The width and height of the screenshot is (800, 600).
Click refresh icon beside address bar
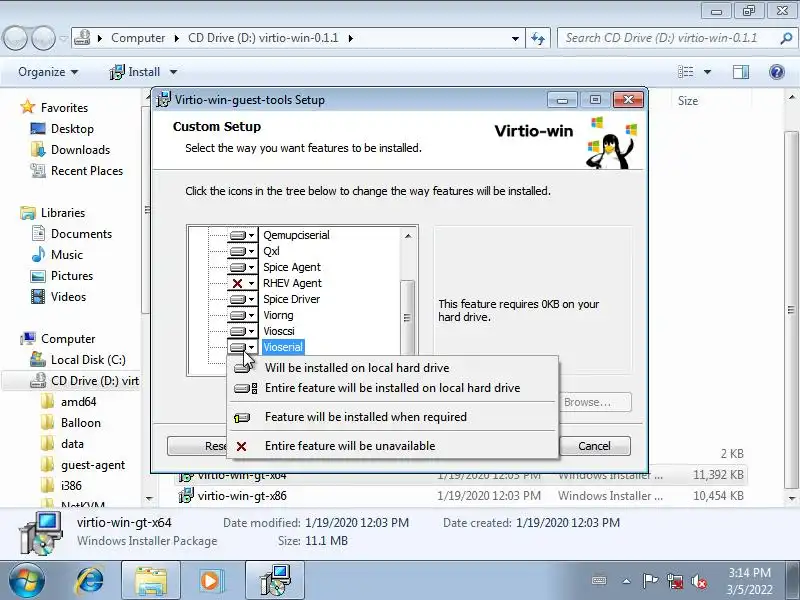pyautogui.click(x=538, y=38)
